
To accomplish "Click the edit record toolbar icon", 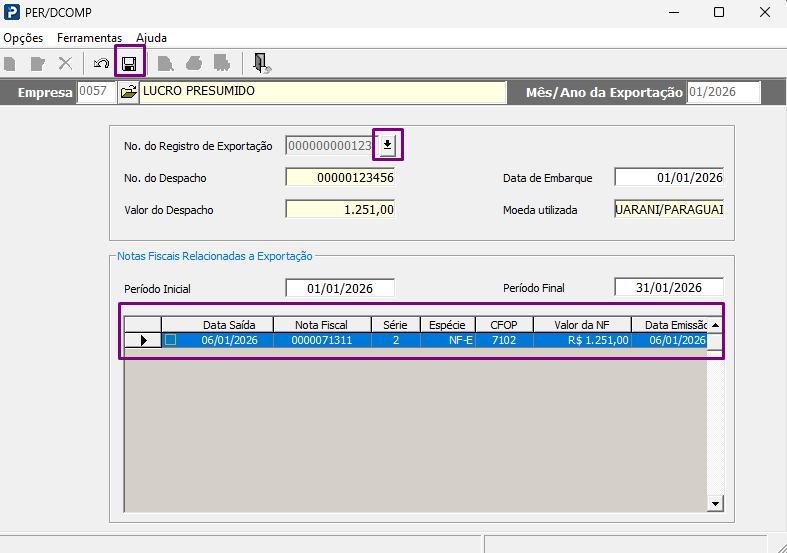I will [x=38, y=64].
